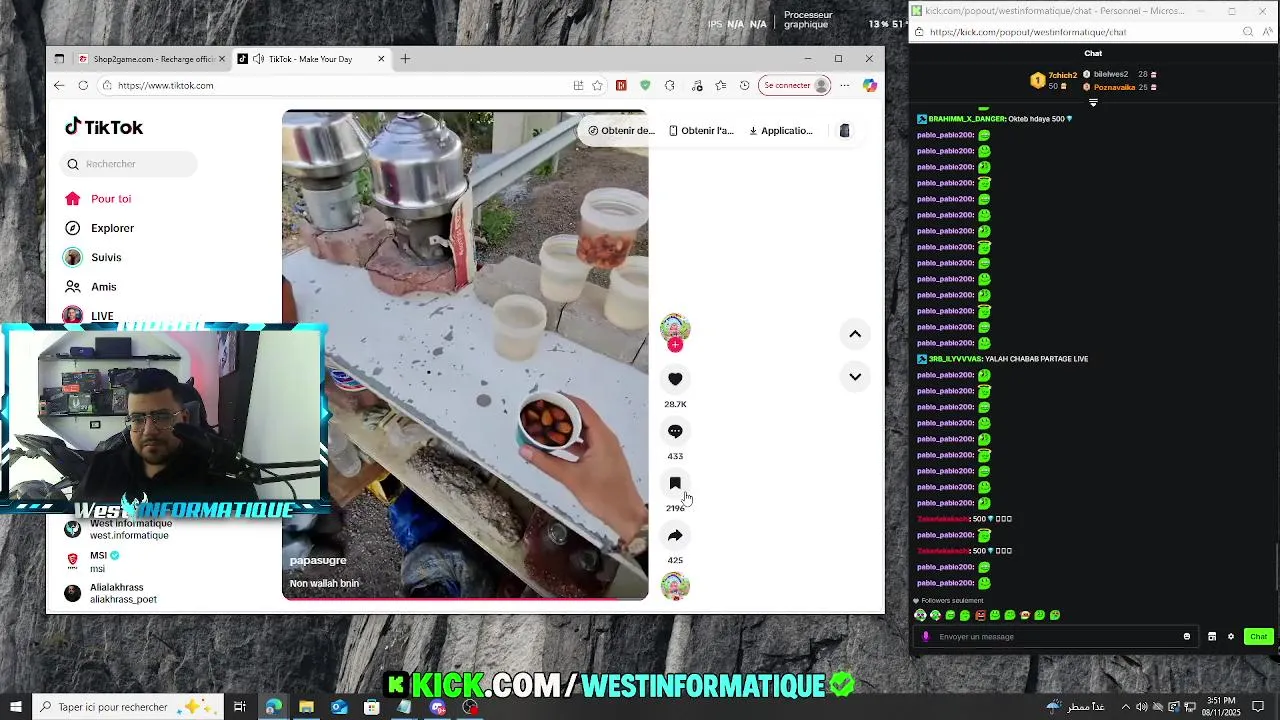Click the TikTok logo

104,127
